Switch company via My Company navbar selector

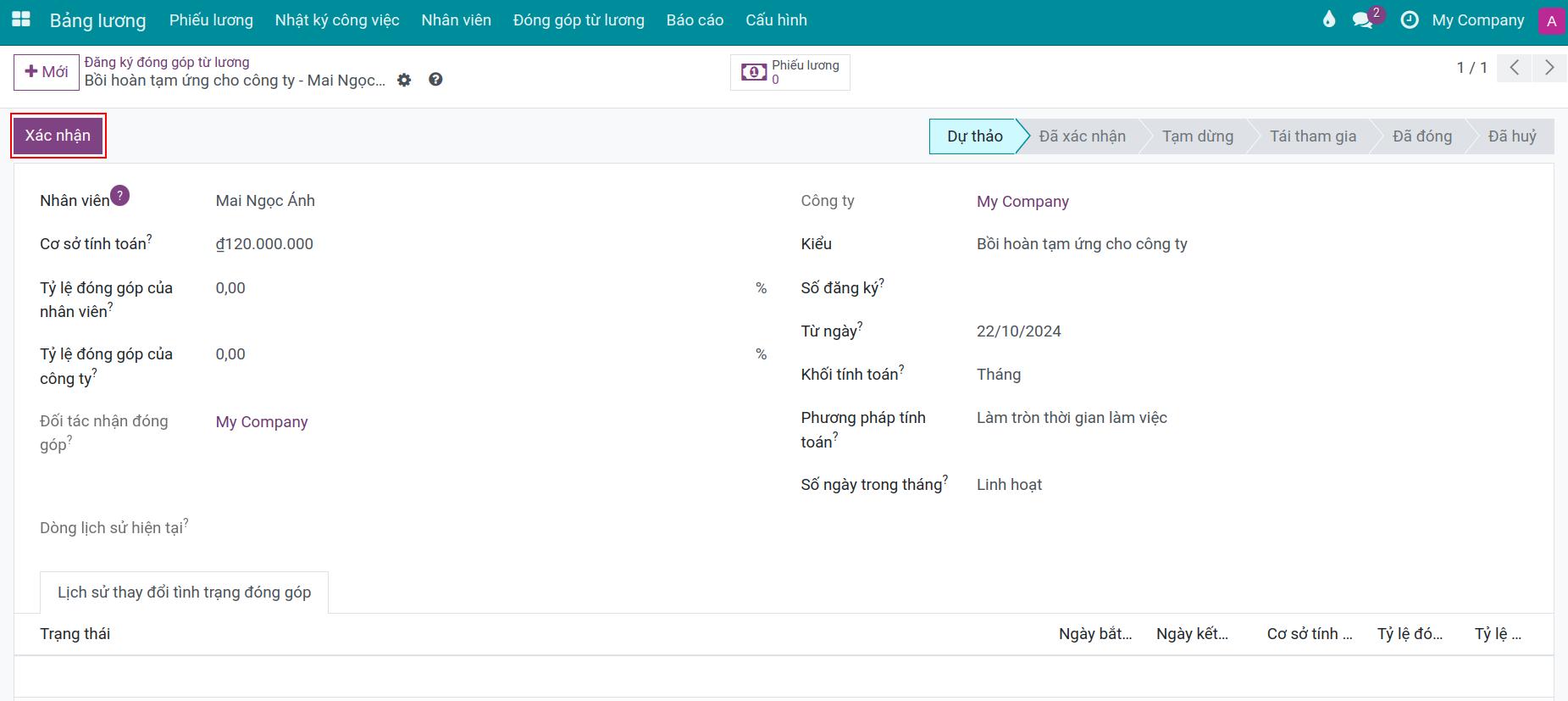coord(1477,20)
